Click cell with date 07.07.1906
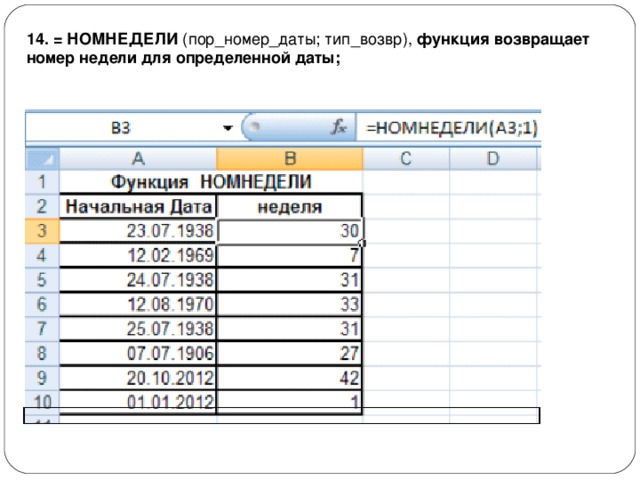640x480 pixels. [x=138, y=353]
